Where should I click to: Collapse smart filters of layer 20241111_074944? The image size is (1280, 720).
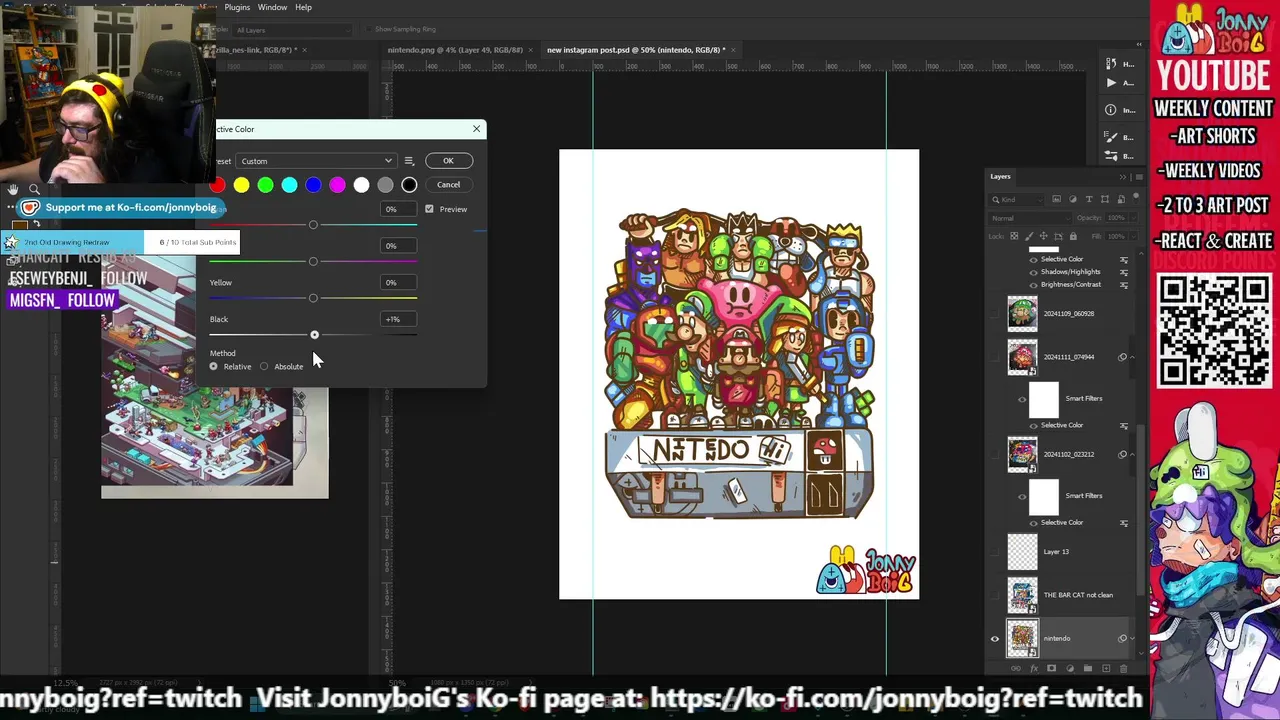click(1132, 357)
